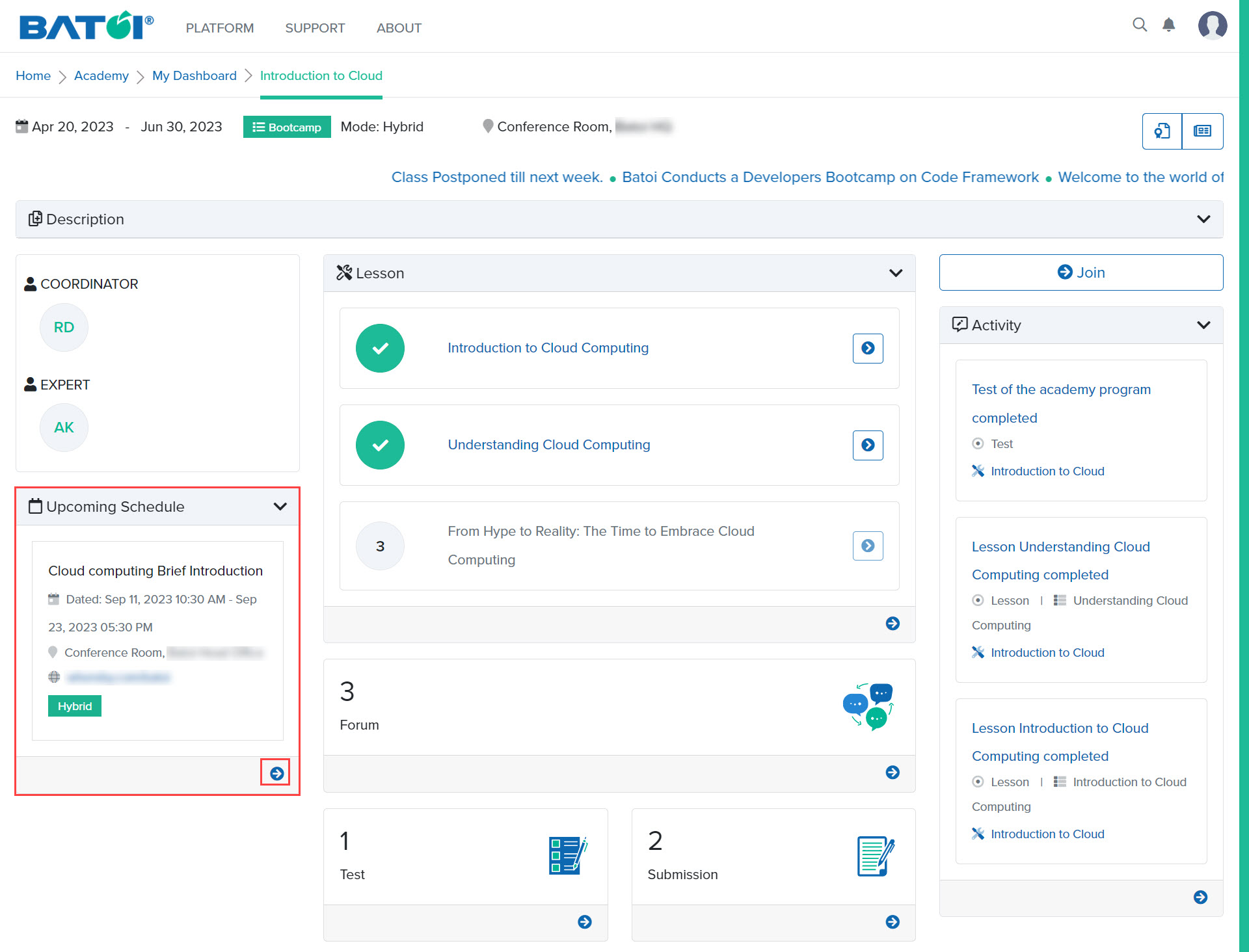The width and height of the screenshot is (1249, 952).
Task: Click the Activity panel footer arrow
Action: pyautogui.click(x=1200, y=897)
